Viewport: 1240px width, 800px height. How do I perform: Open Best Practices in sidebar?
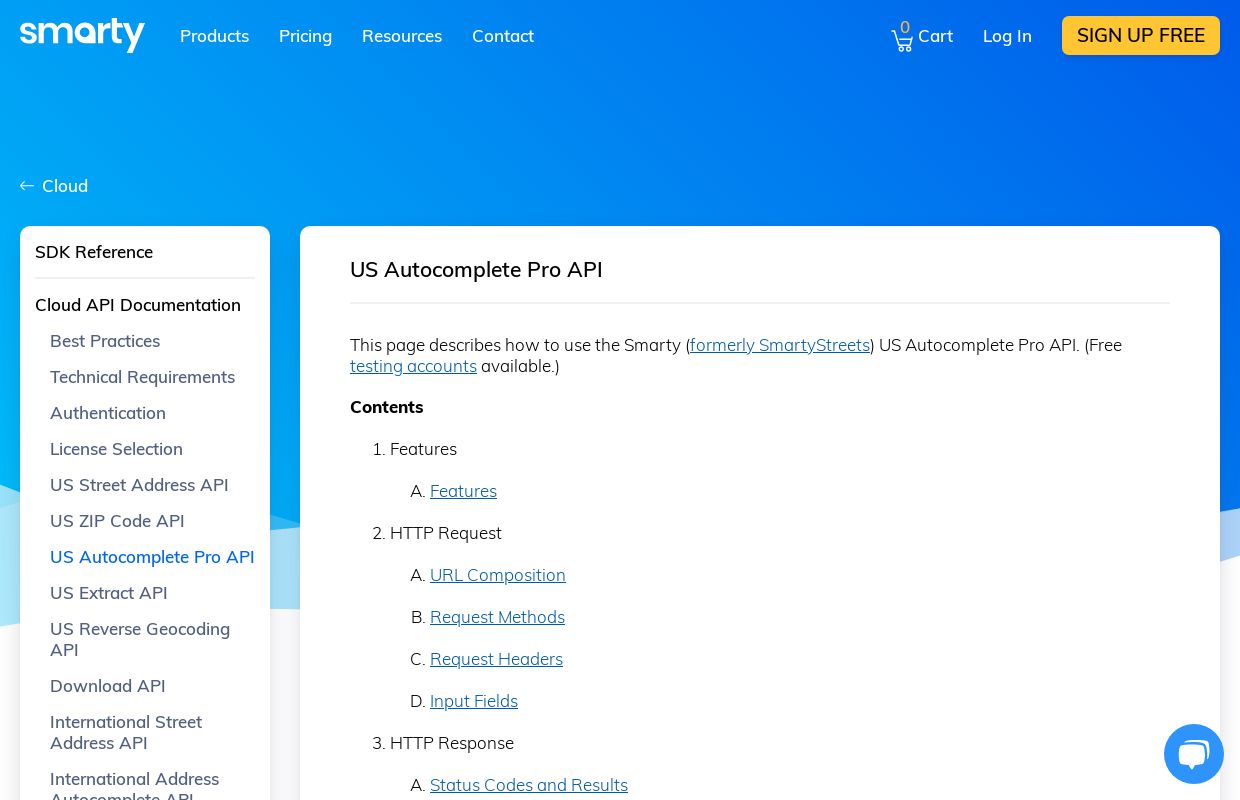pyautogui.click(x=105, y=341)
